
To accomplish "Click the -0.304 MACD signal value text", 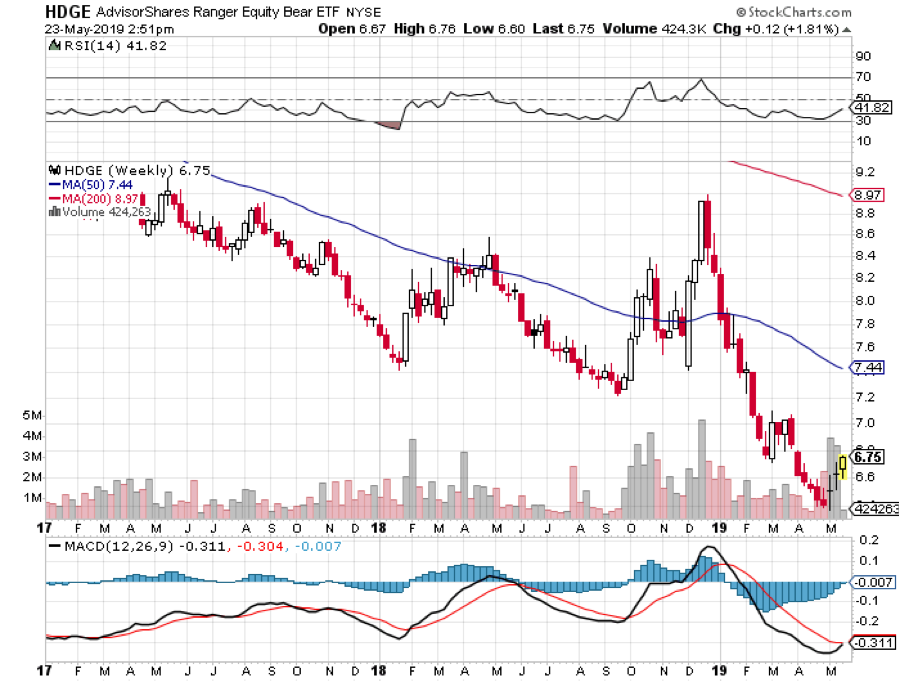I will [x=260, y=546].
